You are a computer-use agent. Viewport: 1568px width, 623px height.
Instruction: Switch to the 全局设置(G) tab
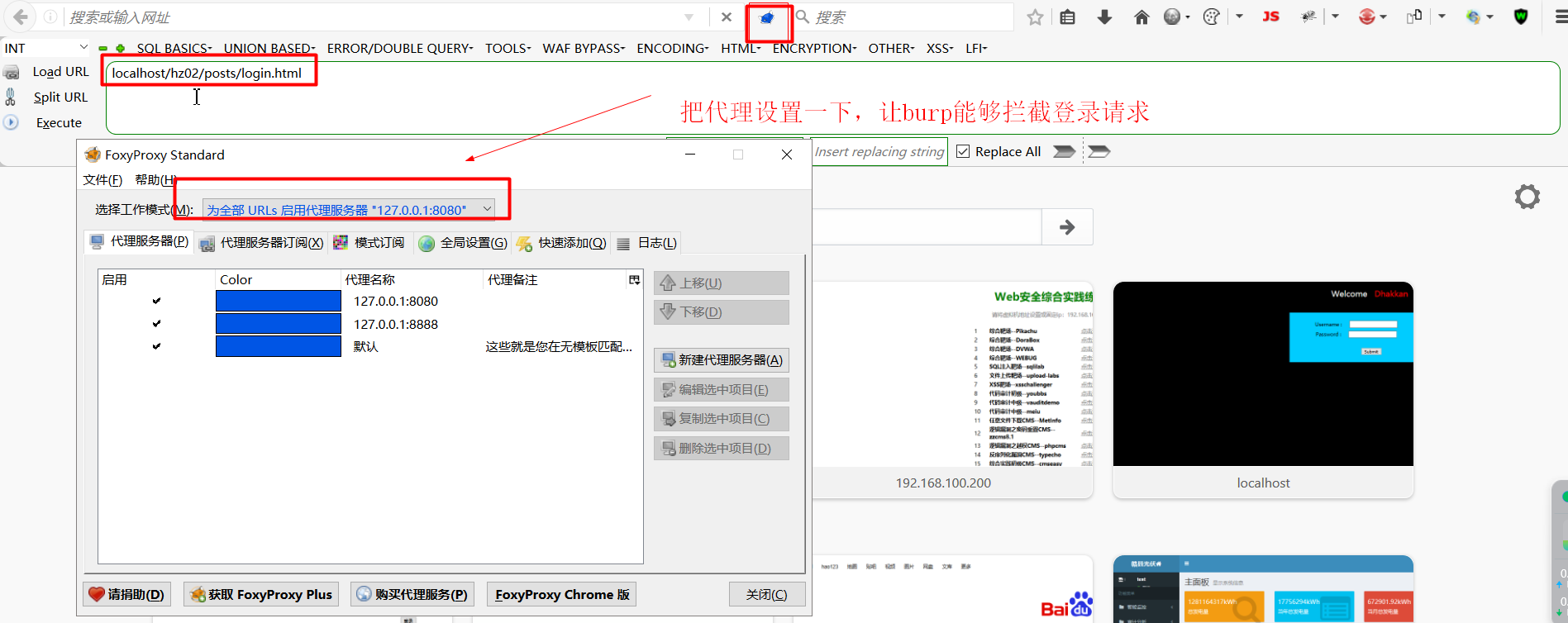463,242
